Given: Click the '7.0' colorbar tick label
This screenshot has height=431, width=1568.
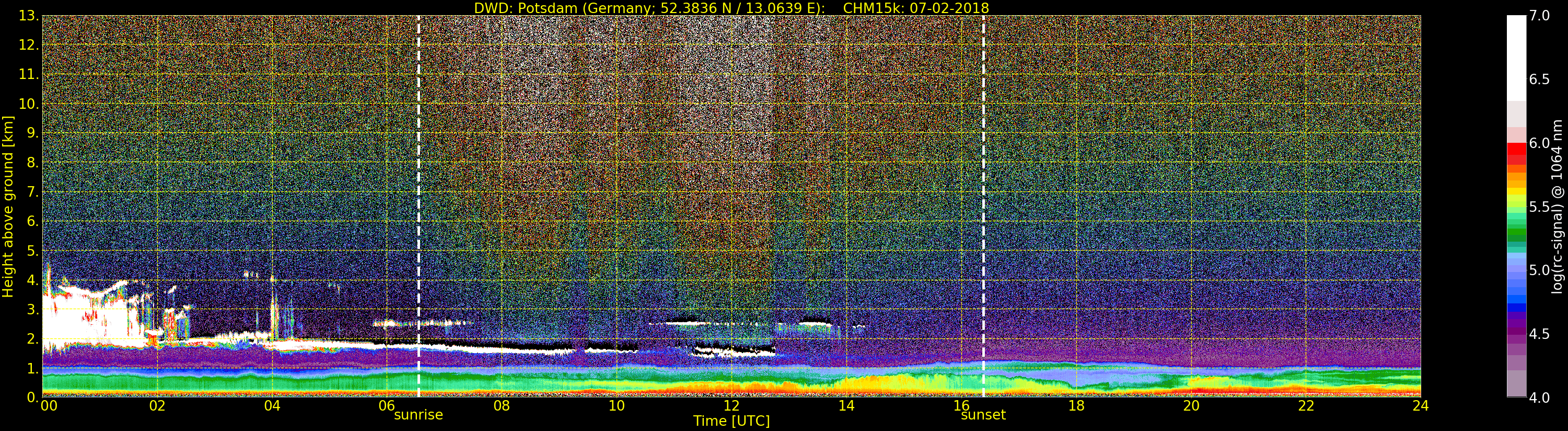Looking at the screenshot, I should point(1539,16).
